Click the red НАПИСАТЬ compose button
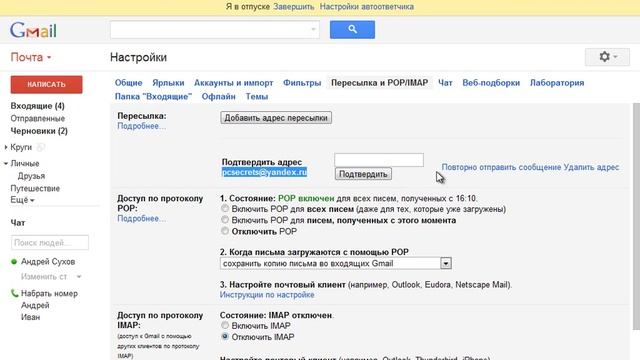Viewport: 640px width, 360px height. click(47, 84)
